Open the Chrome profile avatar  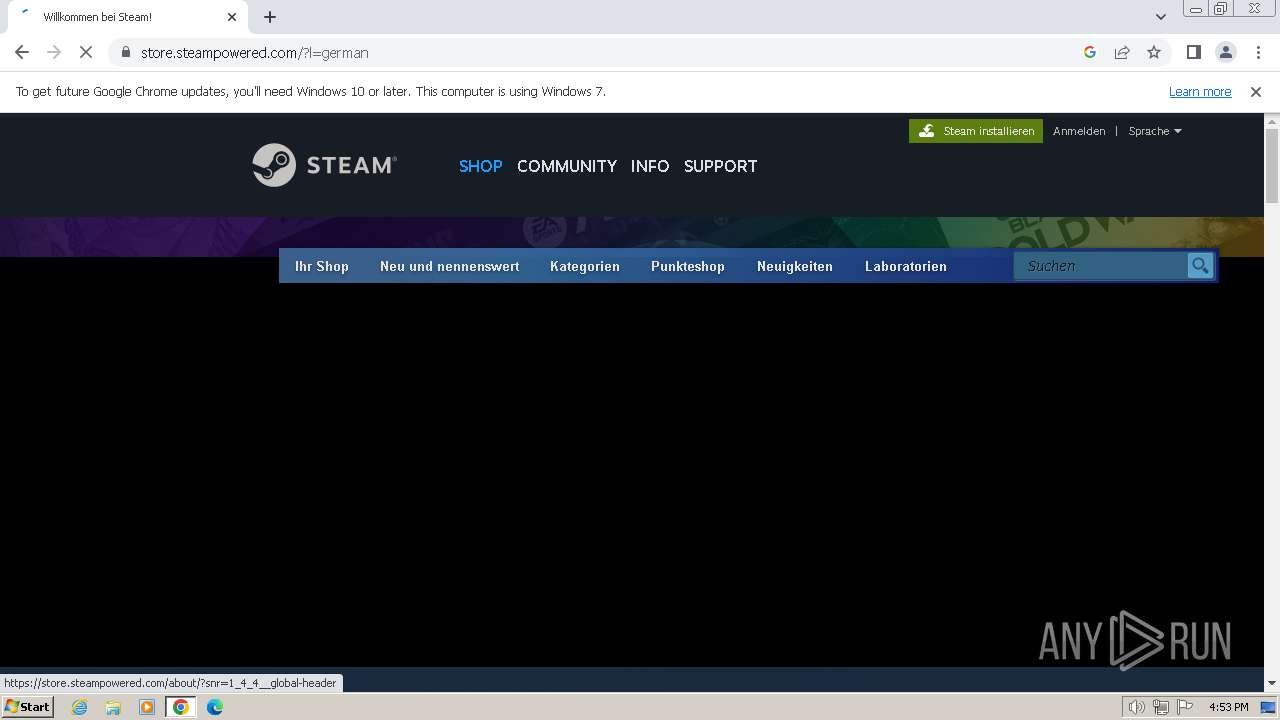coord(1226,52)
